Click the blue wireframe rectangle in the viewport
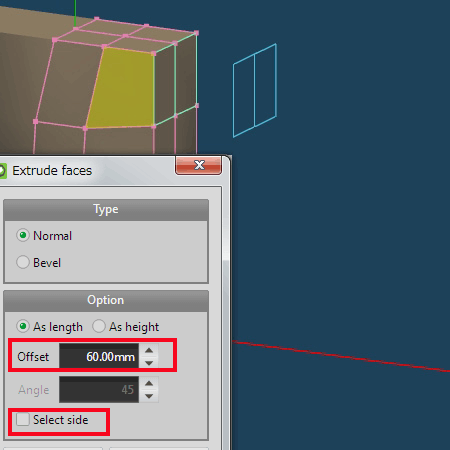Image resolution: width=450 pixels, height=450 pixels. coord(255,90)
